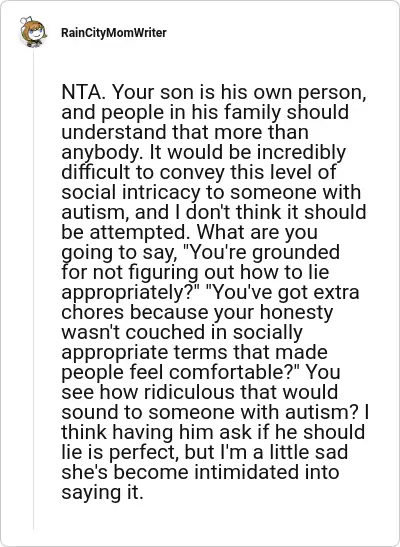
Task: Click the line starting 'autism, and I don't think'
Action: [214, 212]
